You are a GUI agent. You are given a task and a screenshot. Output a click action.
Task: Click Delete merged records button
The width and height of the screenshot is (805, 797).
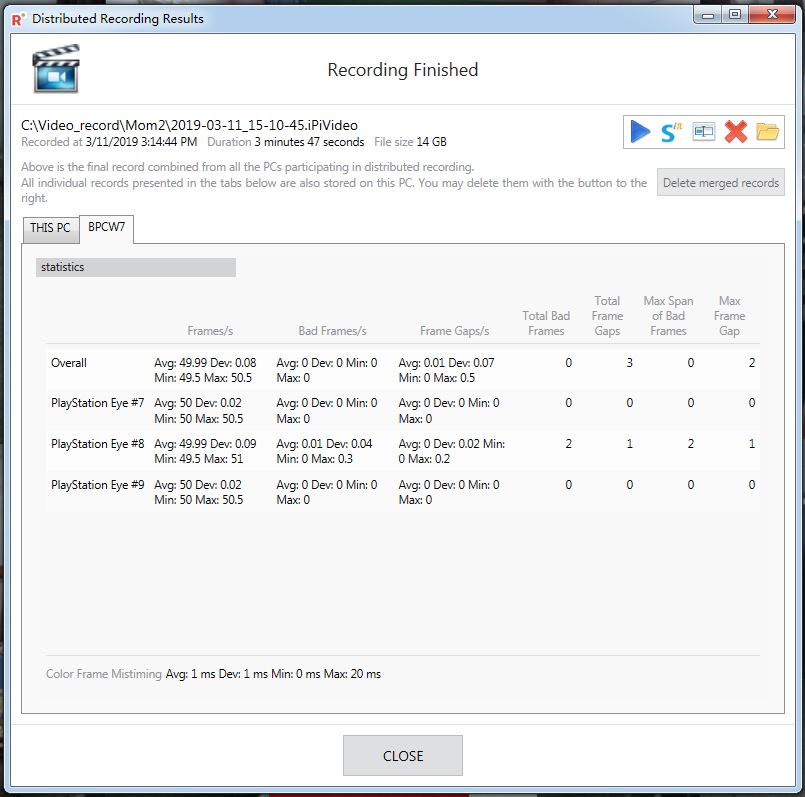pos(721,183)
